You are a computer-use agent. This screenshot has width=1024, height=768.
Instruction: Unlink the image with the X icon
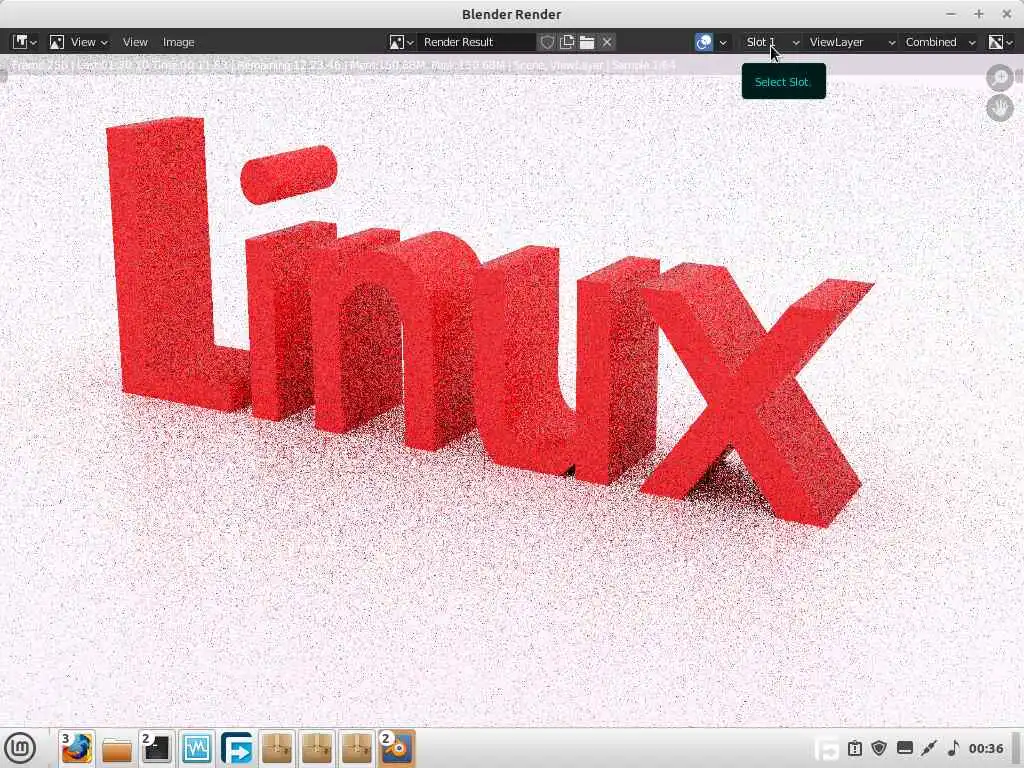(x=607, y=42)
